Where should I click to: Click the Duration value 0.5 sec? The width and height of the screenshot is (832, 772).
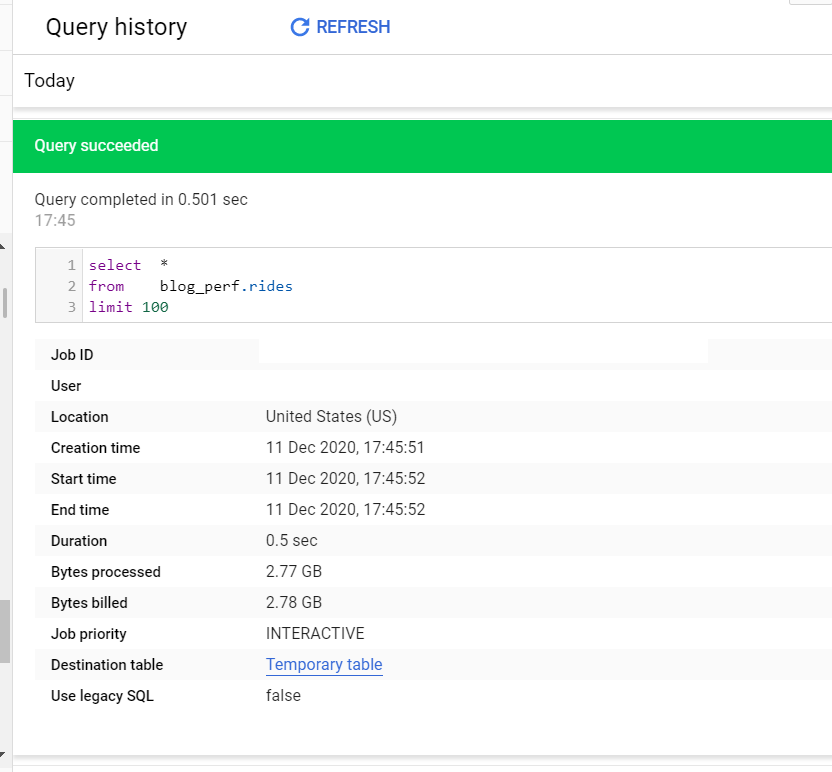[291, 541]
